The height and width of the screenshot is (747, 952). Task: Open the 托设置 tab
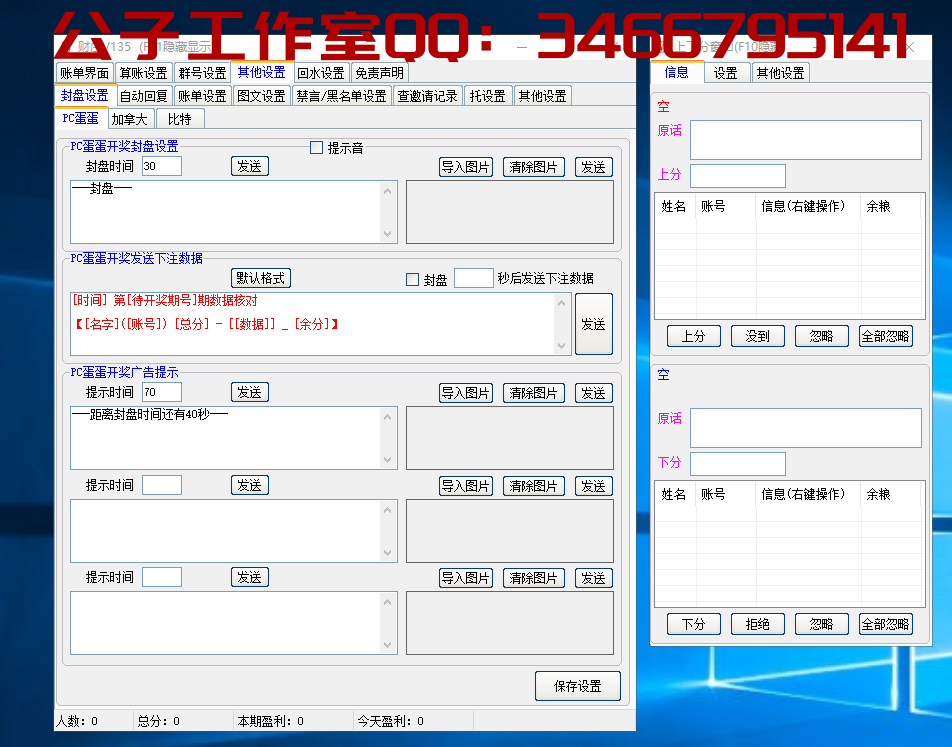click(488, 97)
